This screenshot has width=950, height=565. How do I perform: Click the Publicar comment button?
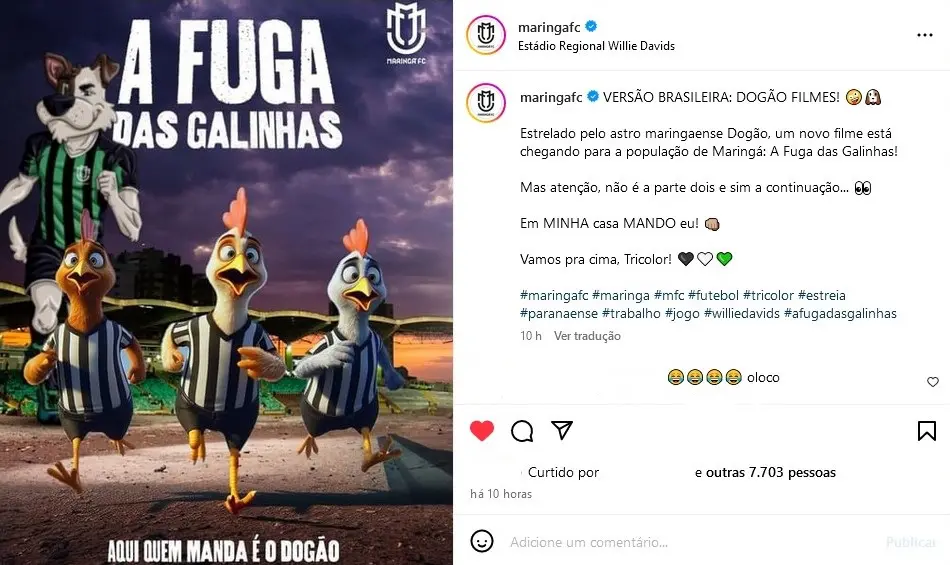[911, 542]
